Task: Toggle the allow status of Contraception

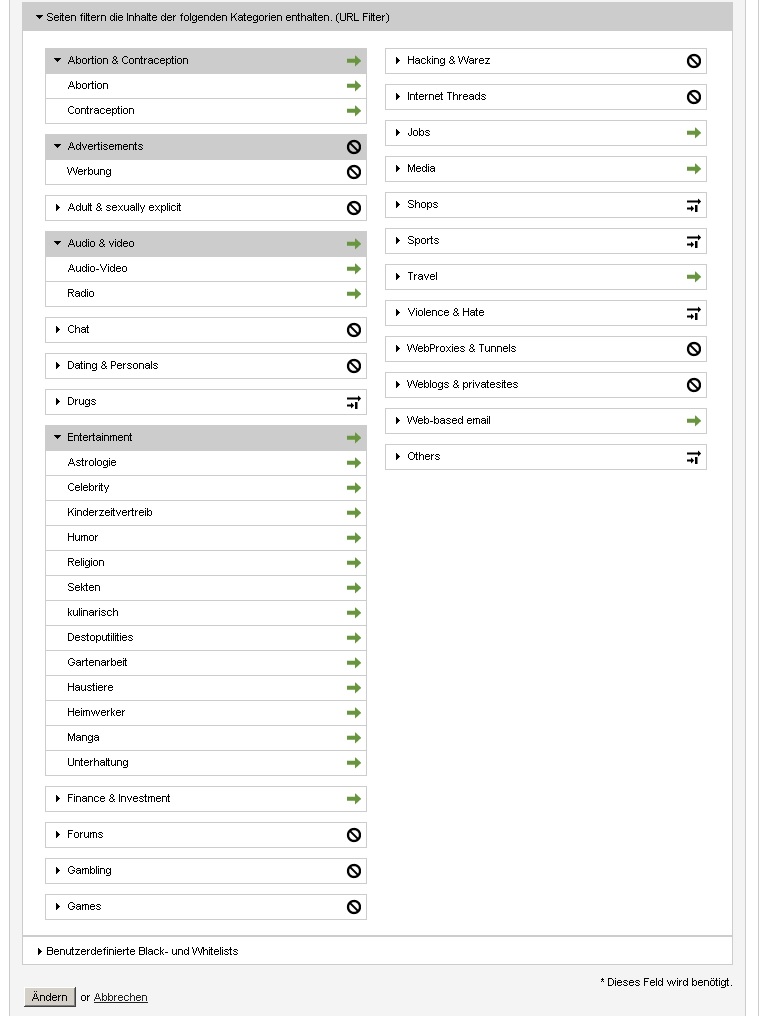Action: coord(354,111)
